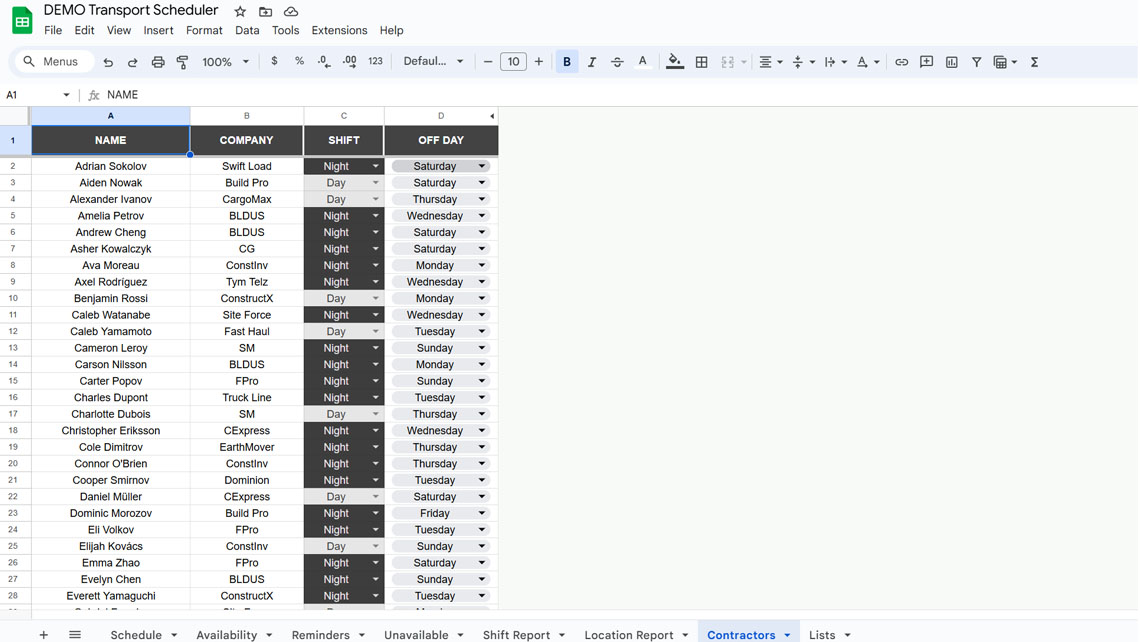Open the zoom level dropdown
This screenshot has width=1140, height=642.
tap(225, 62)
